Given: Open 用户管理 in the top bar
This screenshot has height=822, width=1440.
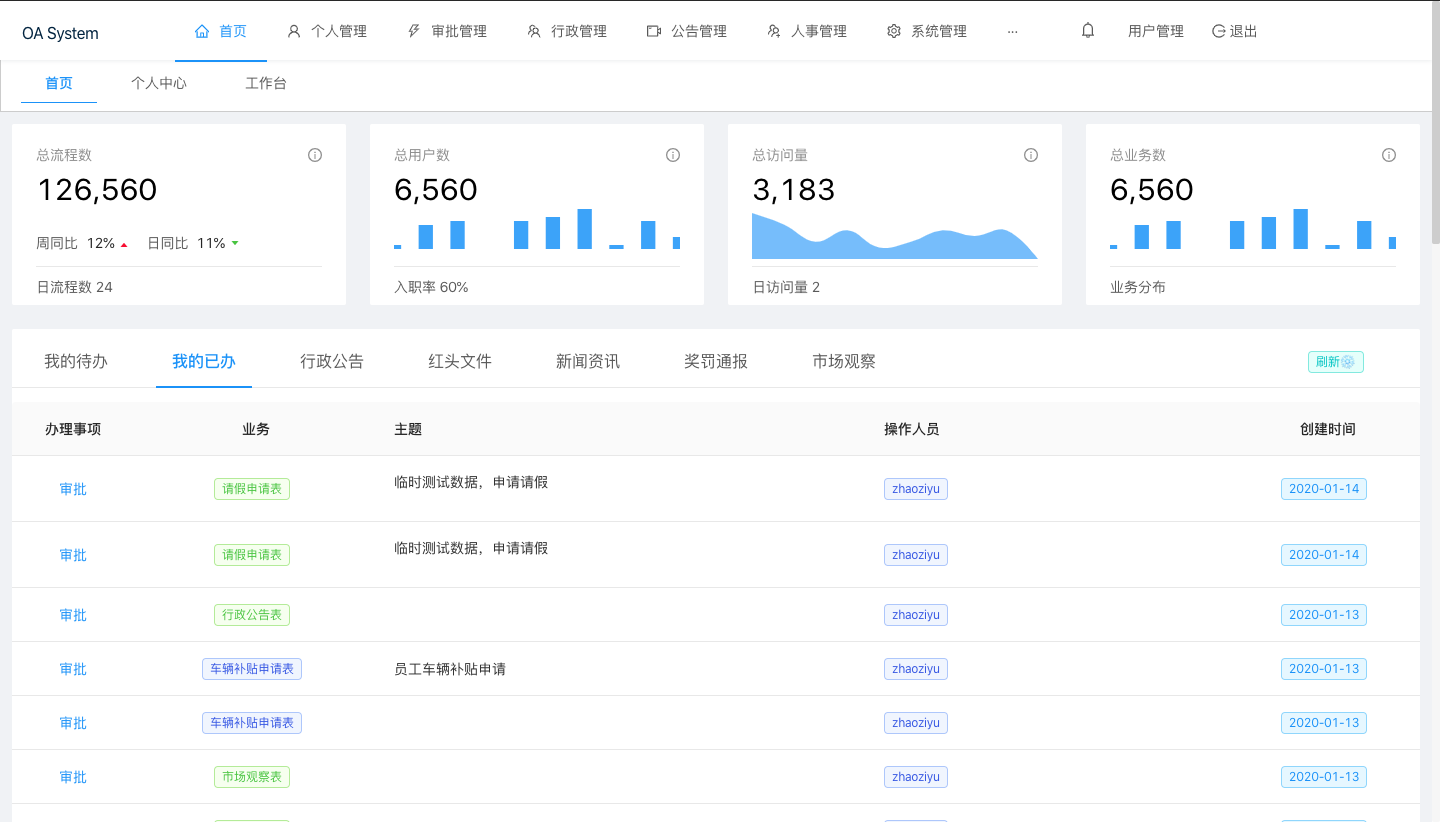Looking at the screenshot, I should click(x=1156, y=31).
